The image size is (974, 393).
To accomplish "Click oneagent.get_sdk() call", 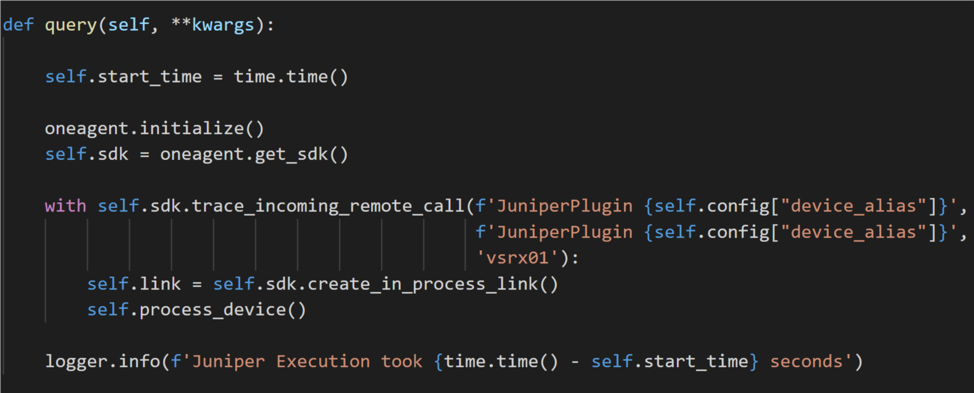I will tap(254, 155).
